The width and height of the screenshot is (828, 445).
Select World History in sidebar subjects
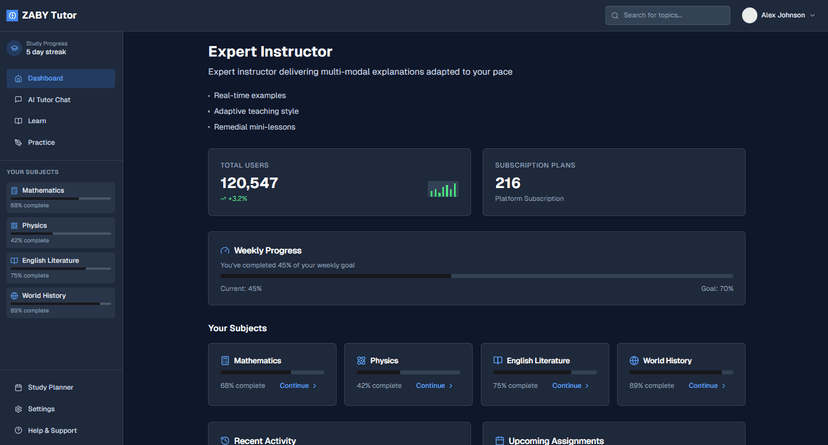[61, 303]
